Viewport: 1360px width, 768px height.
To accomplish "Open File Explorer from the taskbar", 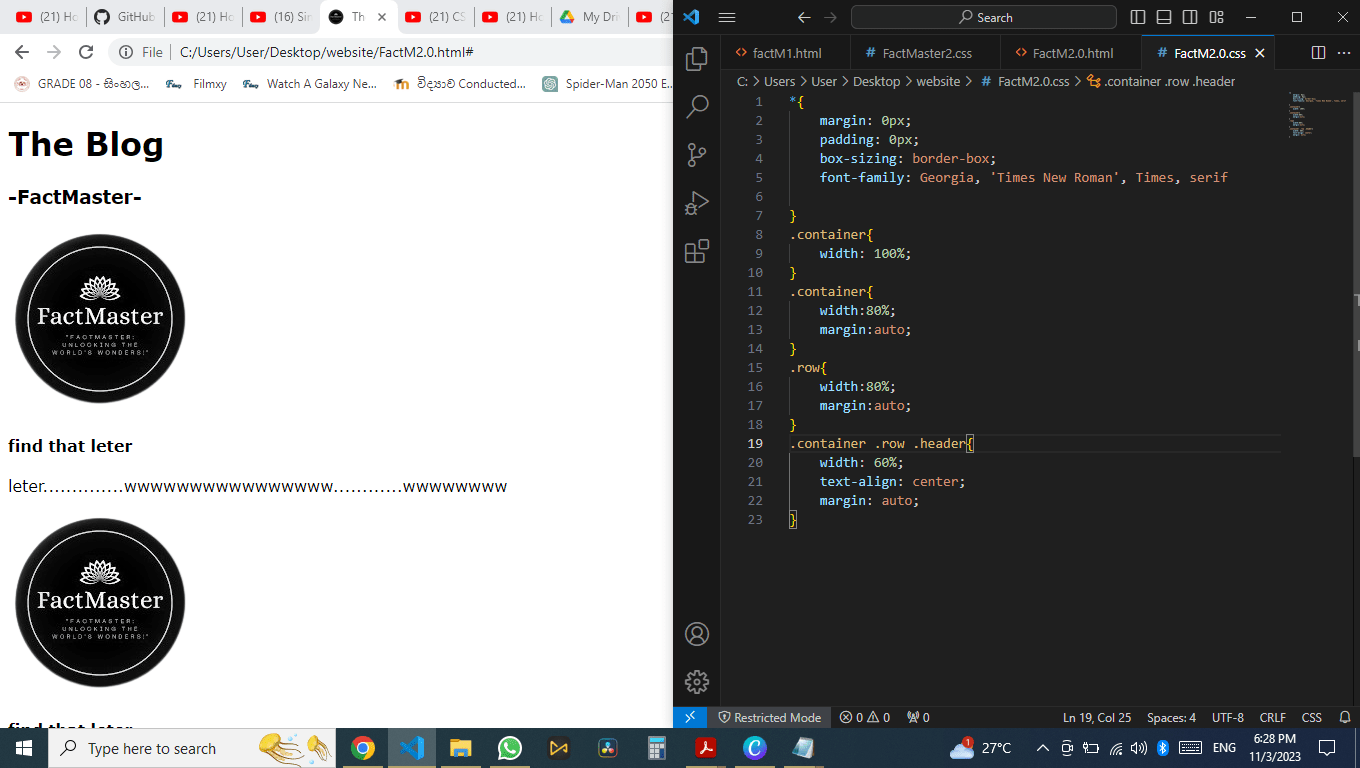I will 460,748.
